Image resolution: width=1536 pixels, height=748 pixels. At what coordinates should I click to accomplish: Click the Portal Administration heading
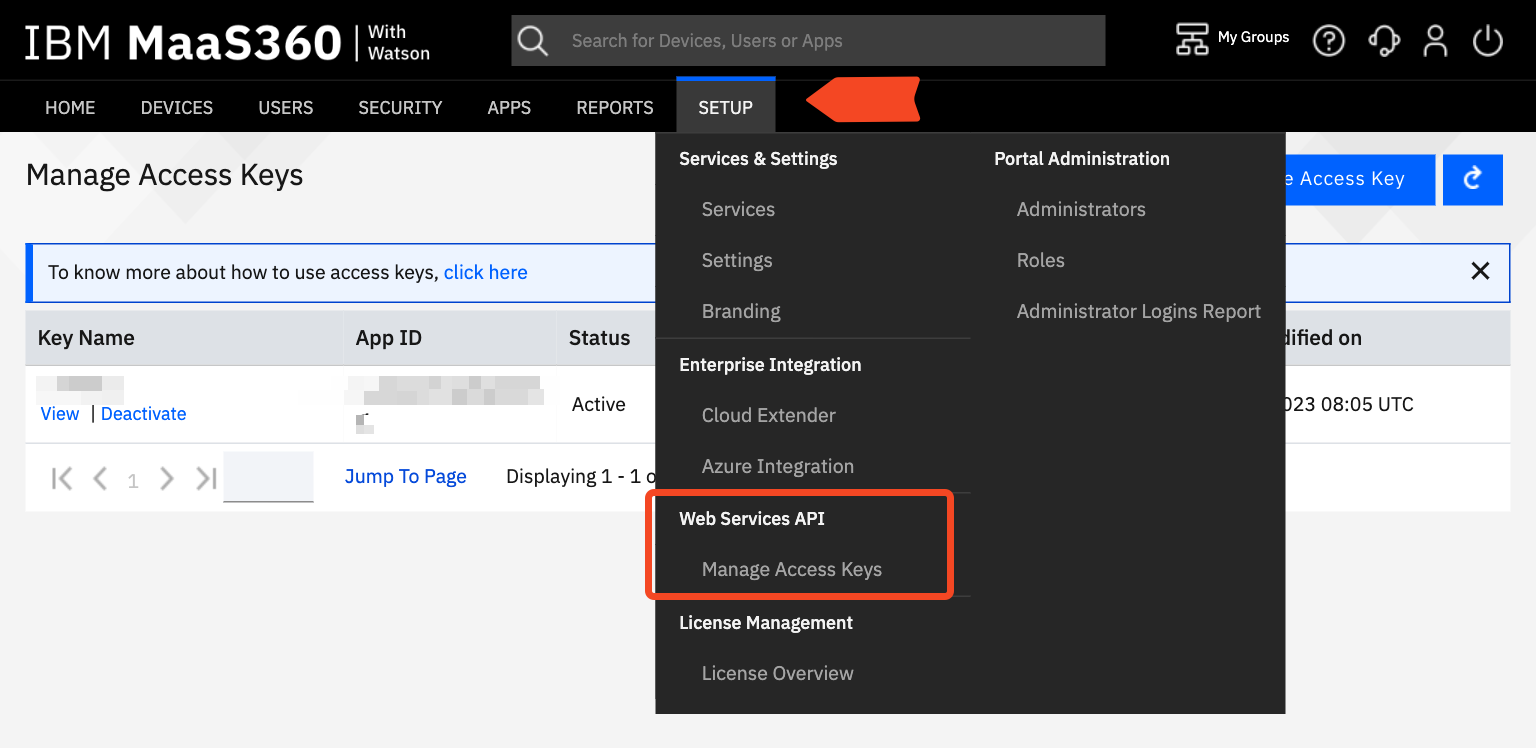click(1082, 158)
